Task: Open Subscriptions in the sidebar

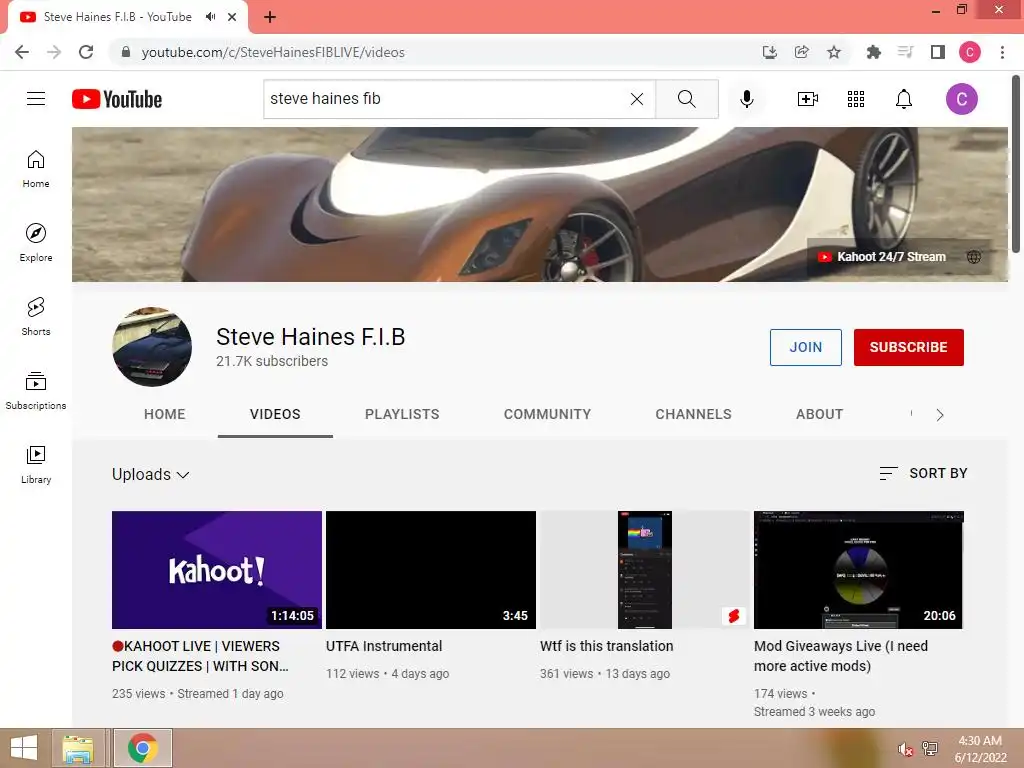Action: (36, 391)
